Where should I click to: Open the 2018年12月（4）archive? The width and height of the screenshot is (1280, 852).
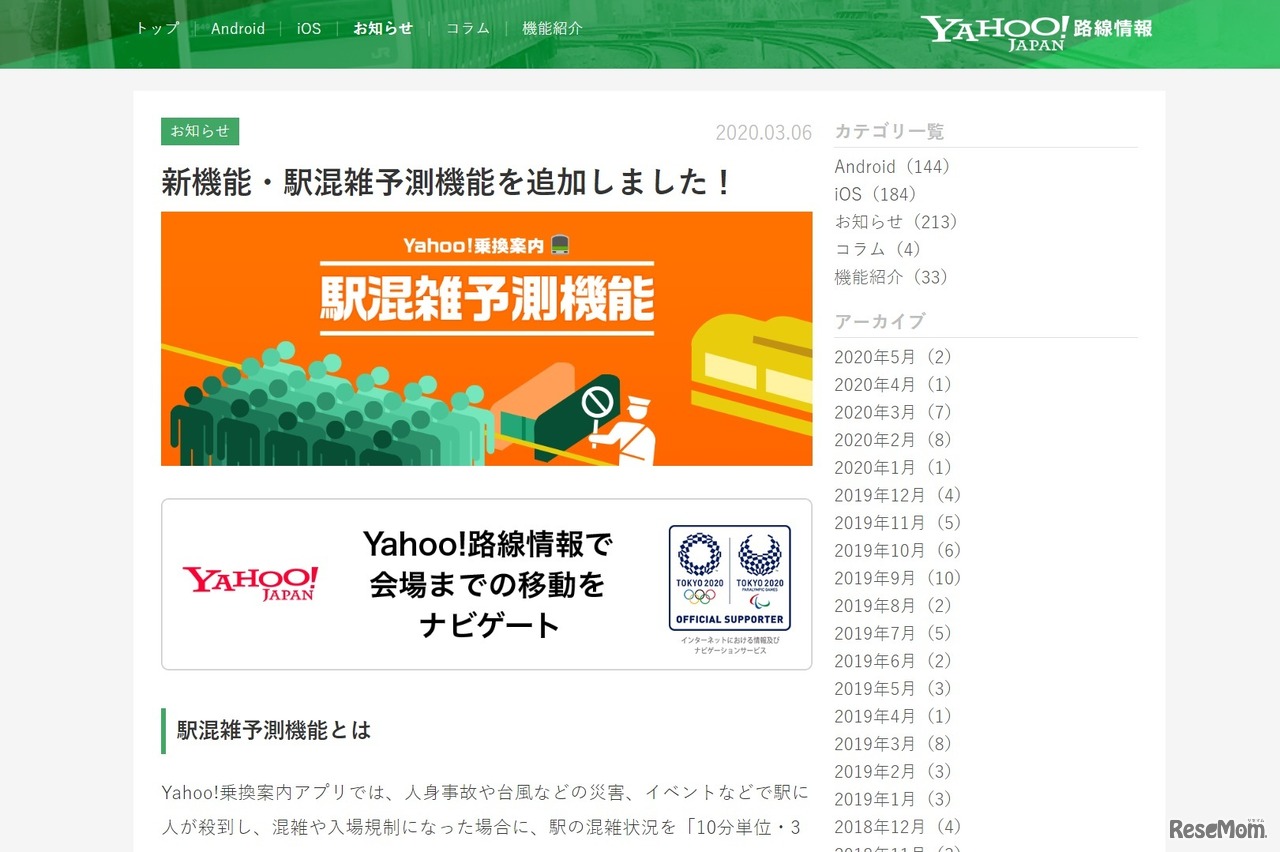click(898, 827)
